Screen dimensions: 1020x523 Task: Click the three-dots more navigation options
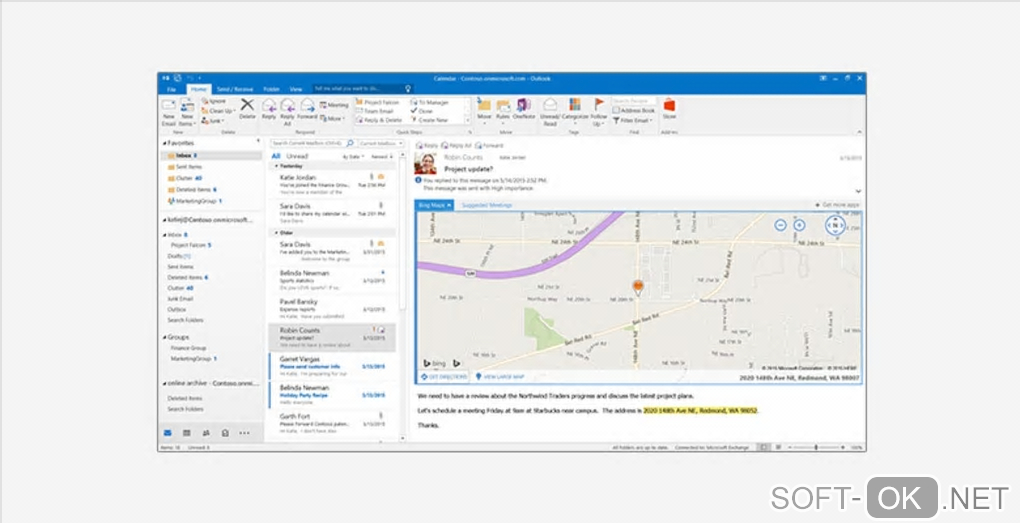click(x=244, y=433)
